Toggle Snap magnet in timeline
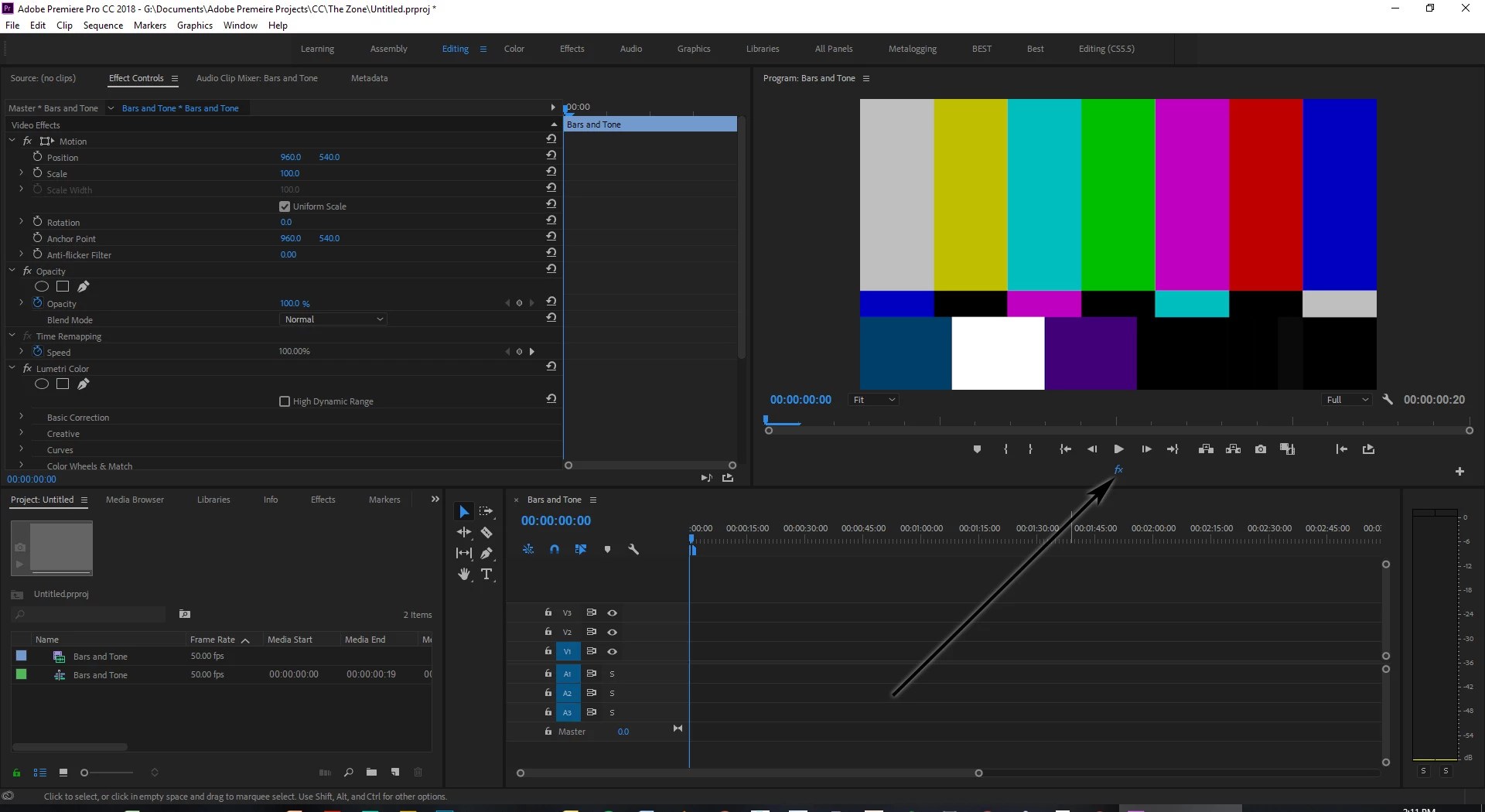1485x812 pixels. 555,549
